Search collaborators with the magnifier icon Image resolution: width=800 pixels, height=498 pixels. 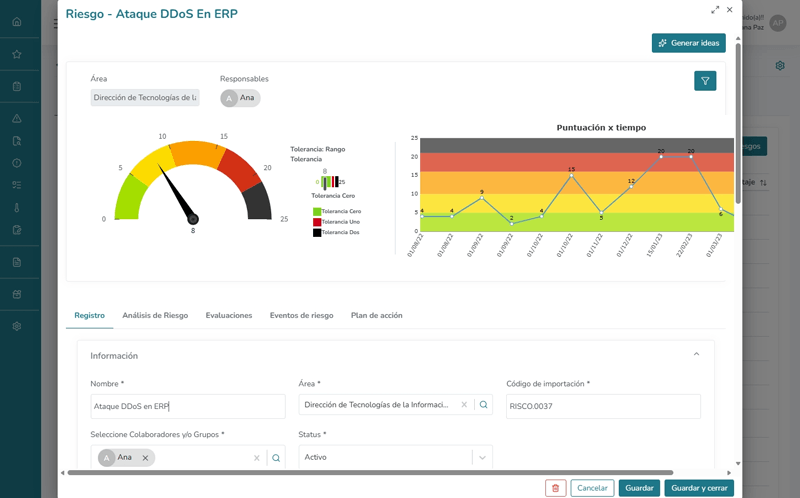276,458
